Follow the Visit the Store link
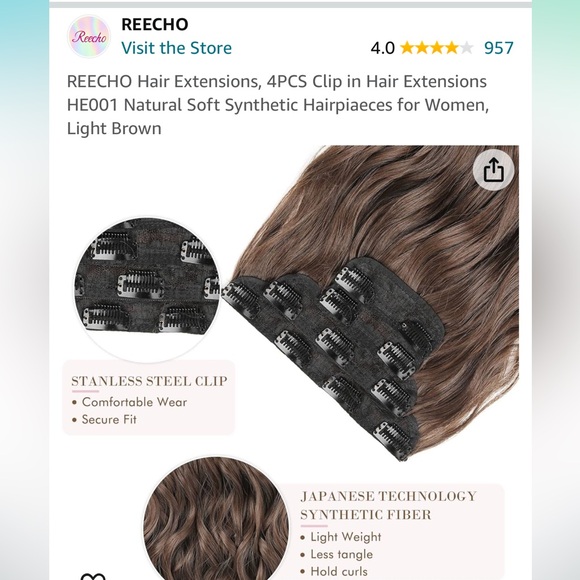This screenshot has width=580, height=580. (x=176, y=48)
